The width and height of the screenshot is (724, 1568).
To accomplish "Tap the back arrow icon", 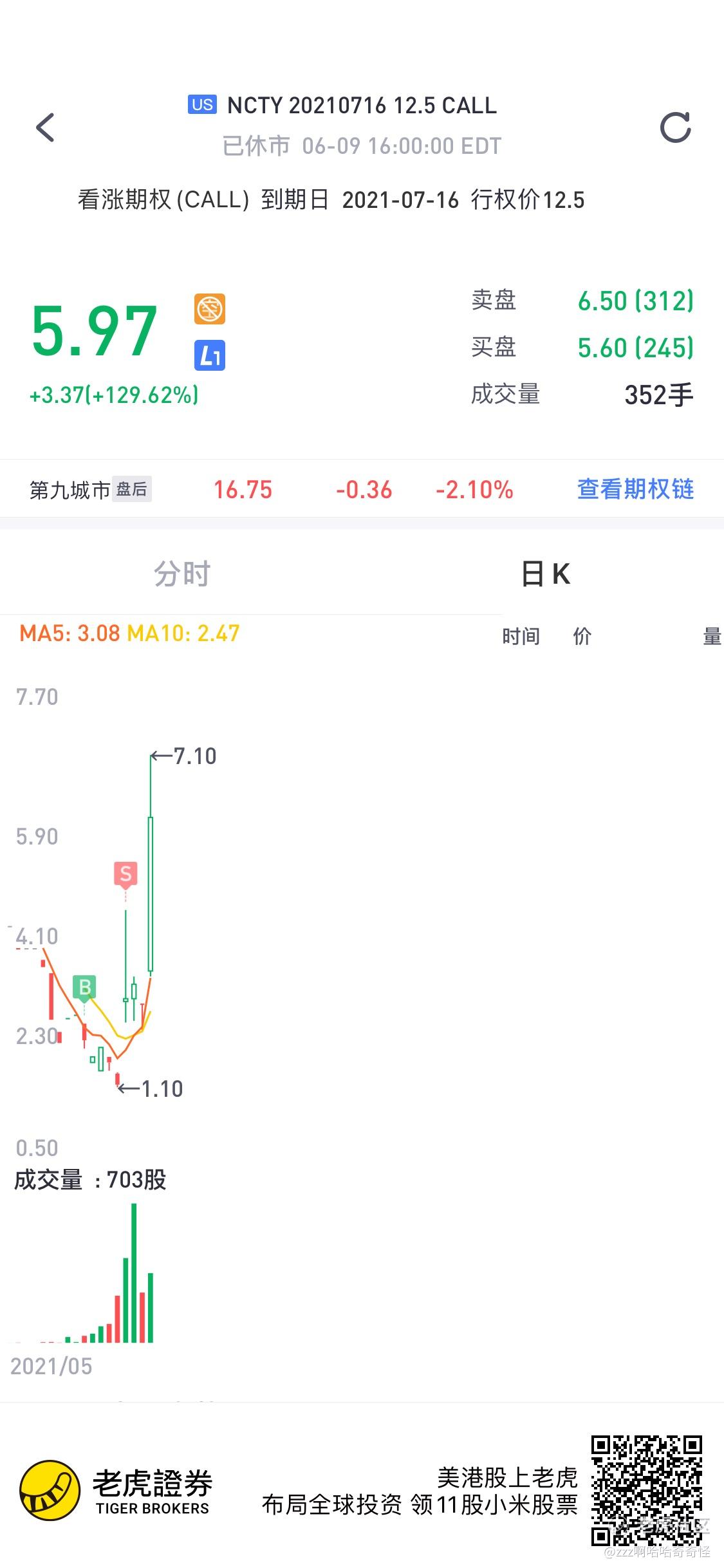I will 45,127.
